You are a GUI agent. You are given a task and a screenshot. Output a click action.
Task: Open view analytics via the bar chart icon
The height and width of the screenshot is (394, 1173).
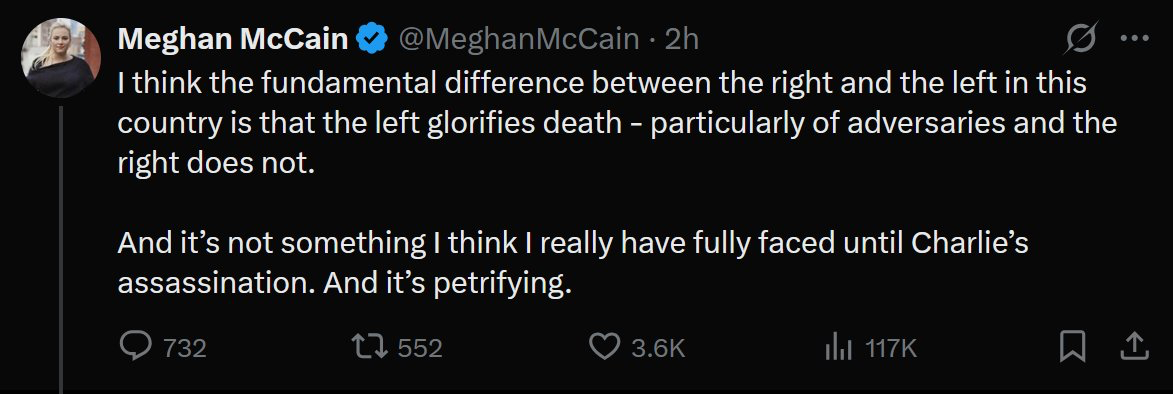(x=839, y=347)
